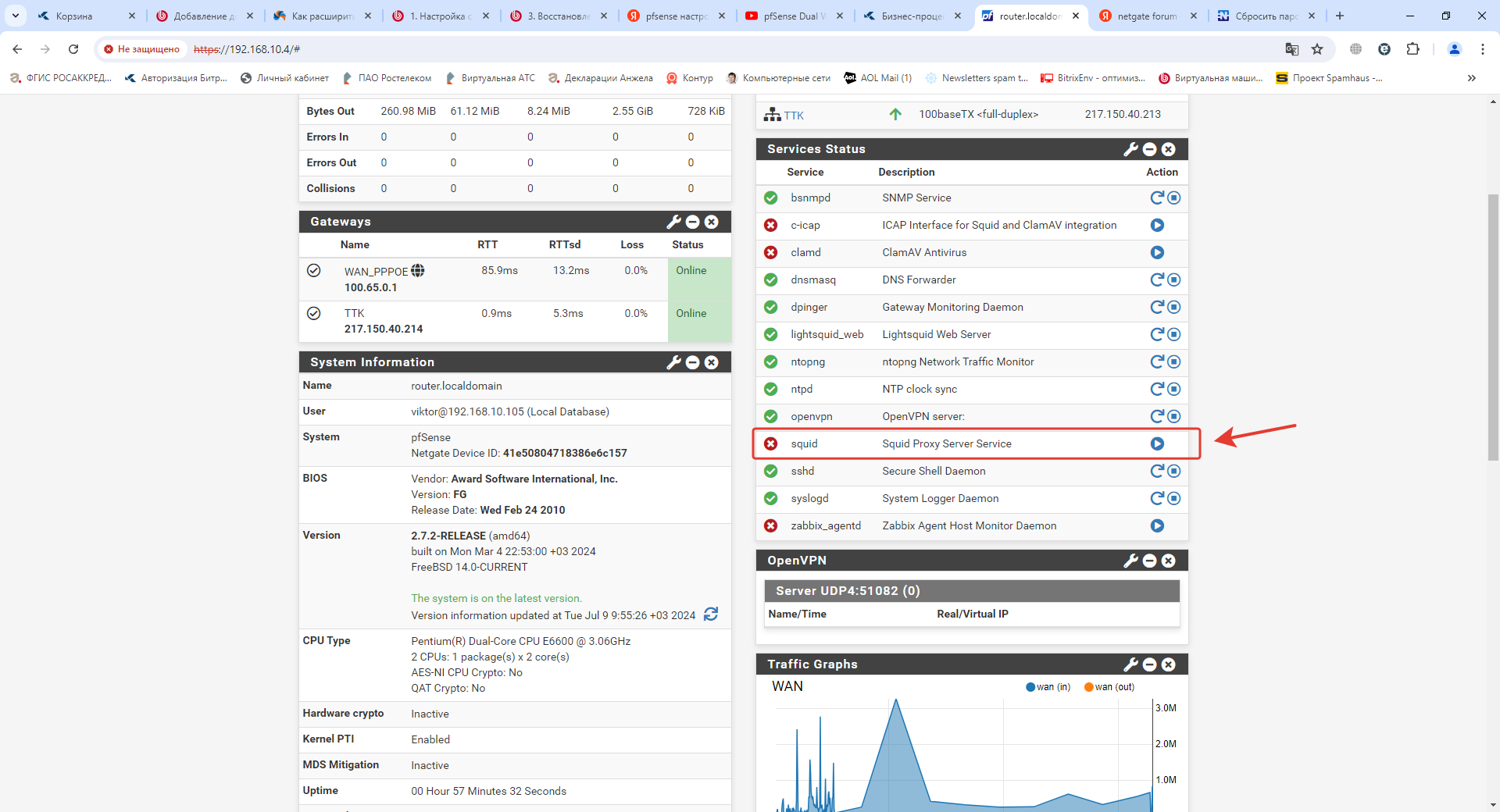1500x812 pixels.
Task: Close the router.localdomain tab
Action: [x=1076, y=16]
